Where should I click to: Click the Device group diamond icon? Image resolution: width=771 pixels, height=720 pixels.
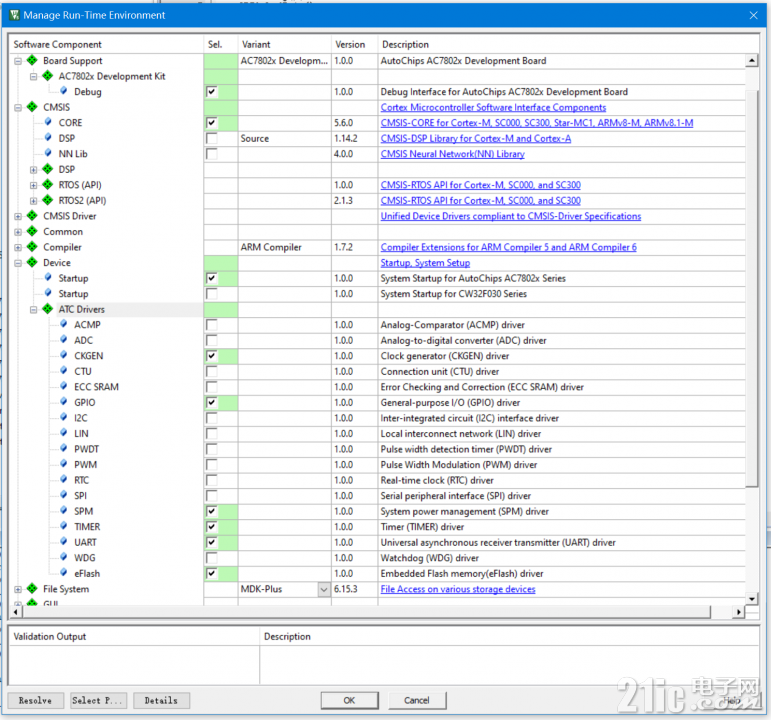click(x=32, y=262)
